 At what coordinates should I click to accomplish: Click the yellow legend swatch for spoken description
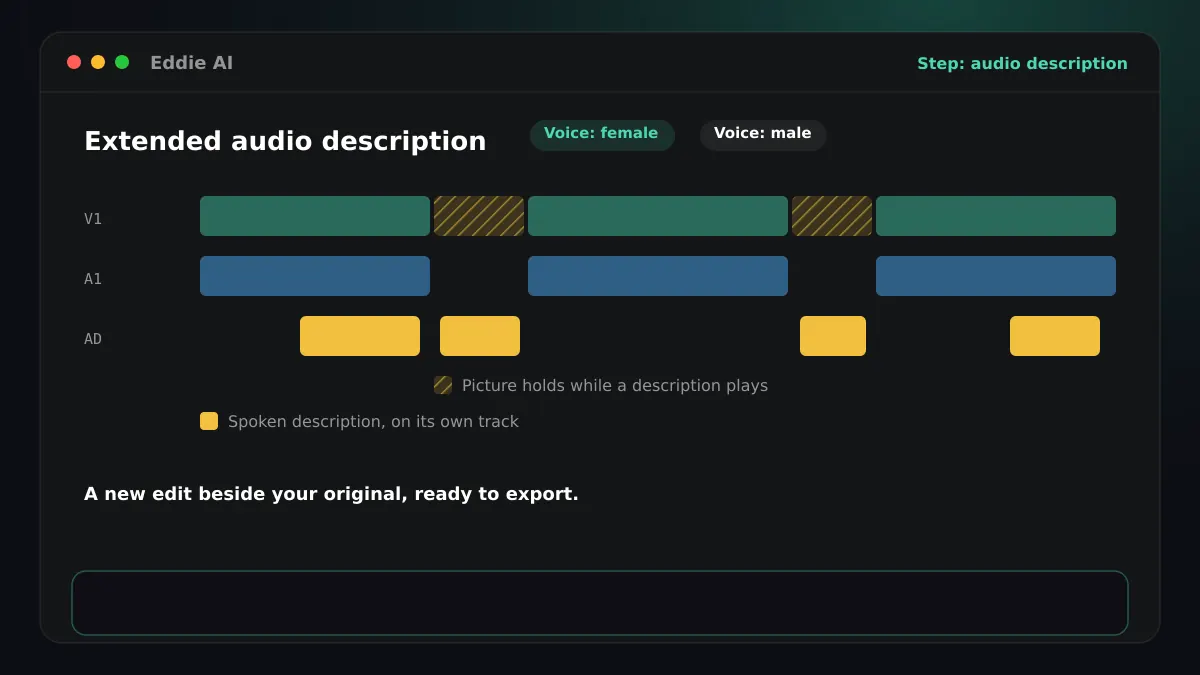coord(209,421)
